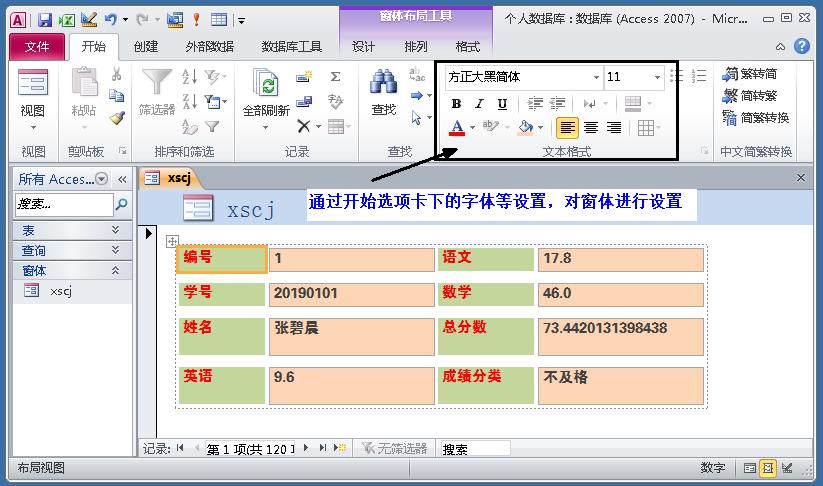Switch to the 设计 (Design) tab

pyautogui.click(x=364, y=46)
